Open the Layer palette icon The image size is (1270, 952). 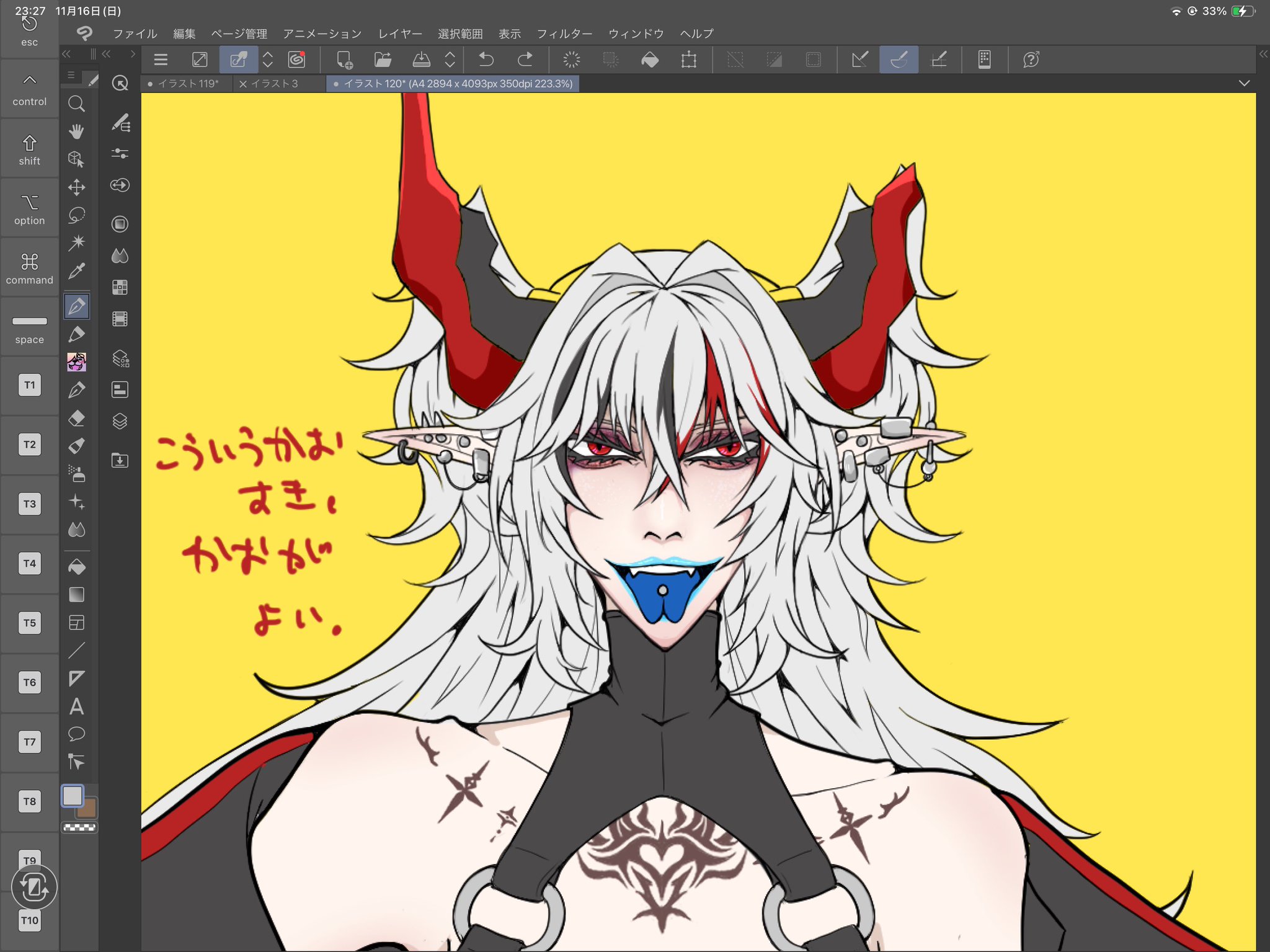point(120,422)
